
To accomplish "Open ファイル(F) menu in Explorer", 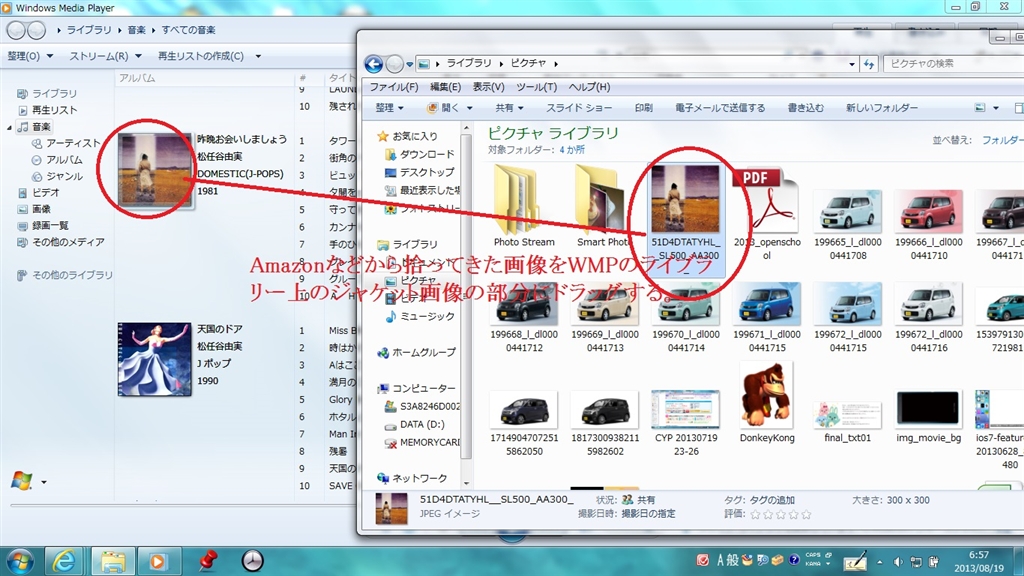I will [394, 87].
